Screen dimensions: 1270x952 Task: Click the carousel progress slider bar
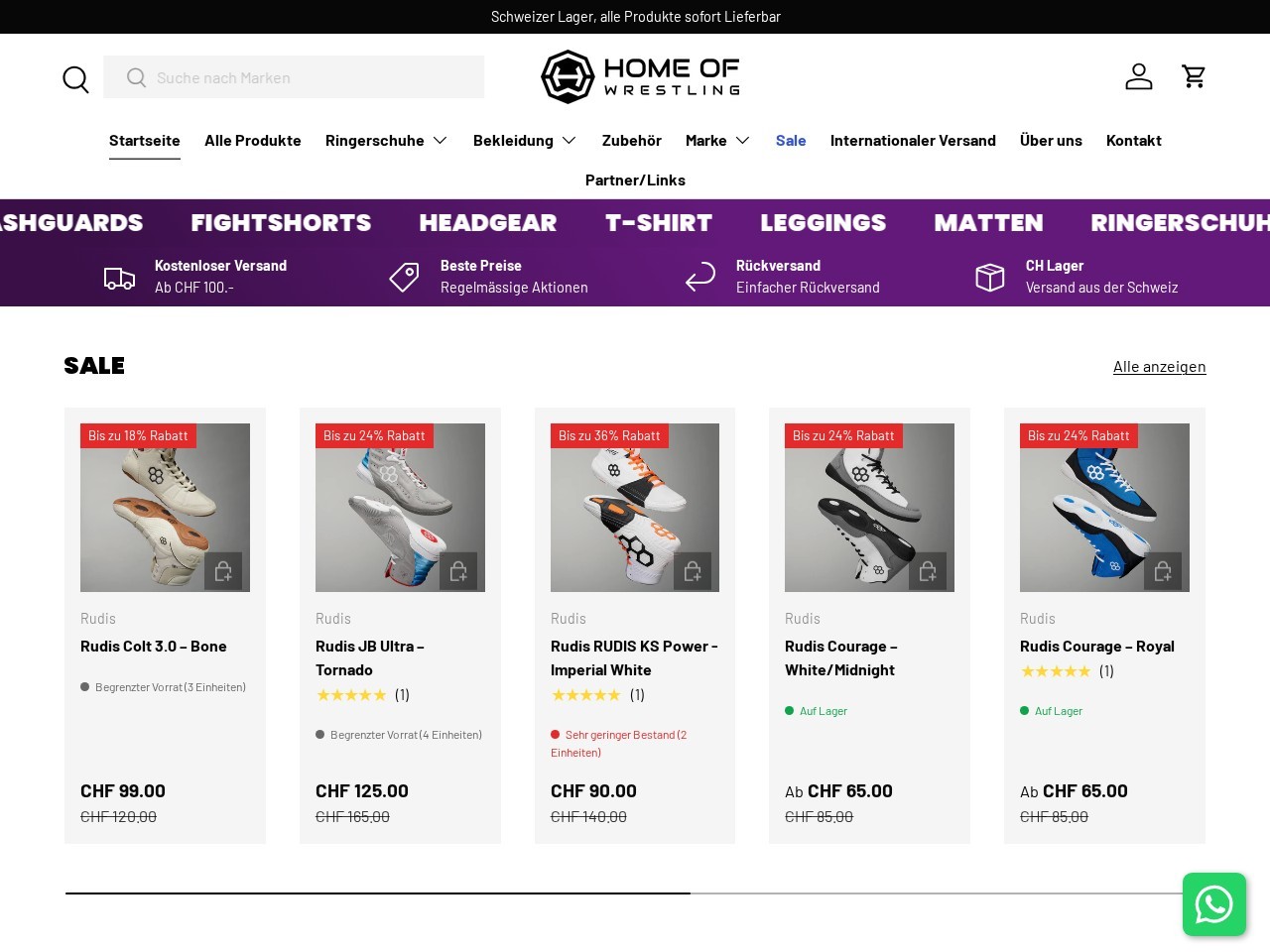(377, 892)
